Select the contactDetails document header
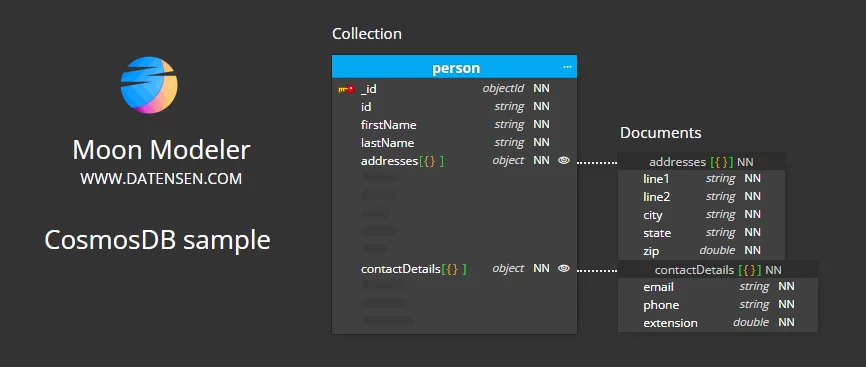The height and width of the screenshot is (367, 866). click(x=717, y=270)
